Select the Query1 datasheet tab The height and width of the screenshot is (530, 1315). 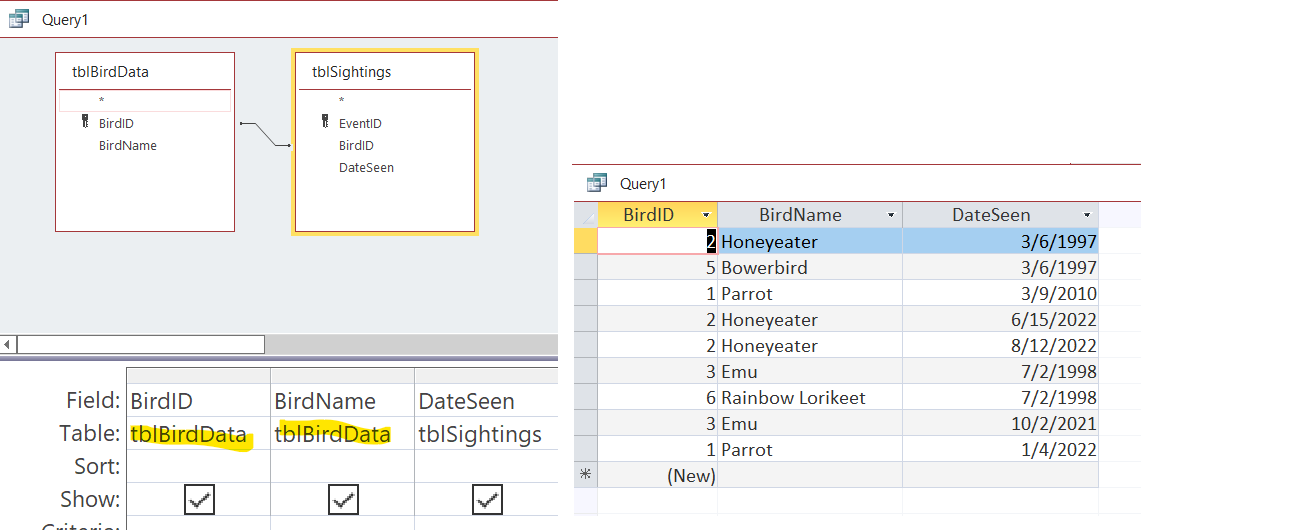[x=642, y=183]
